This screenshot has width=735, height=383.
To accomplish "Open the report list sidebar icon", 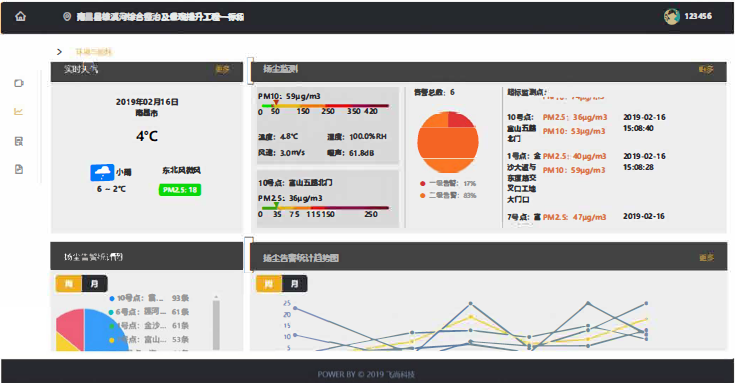I will 19,141.
